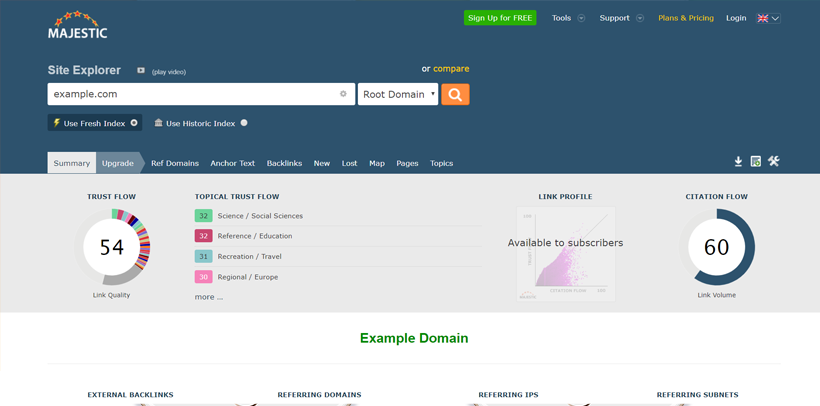
Task: Click the Referring Domains heading
Action: tap(319, 395)
